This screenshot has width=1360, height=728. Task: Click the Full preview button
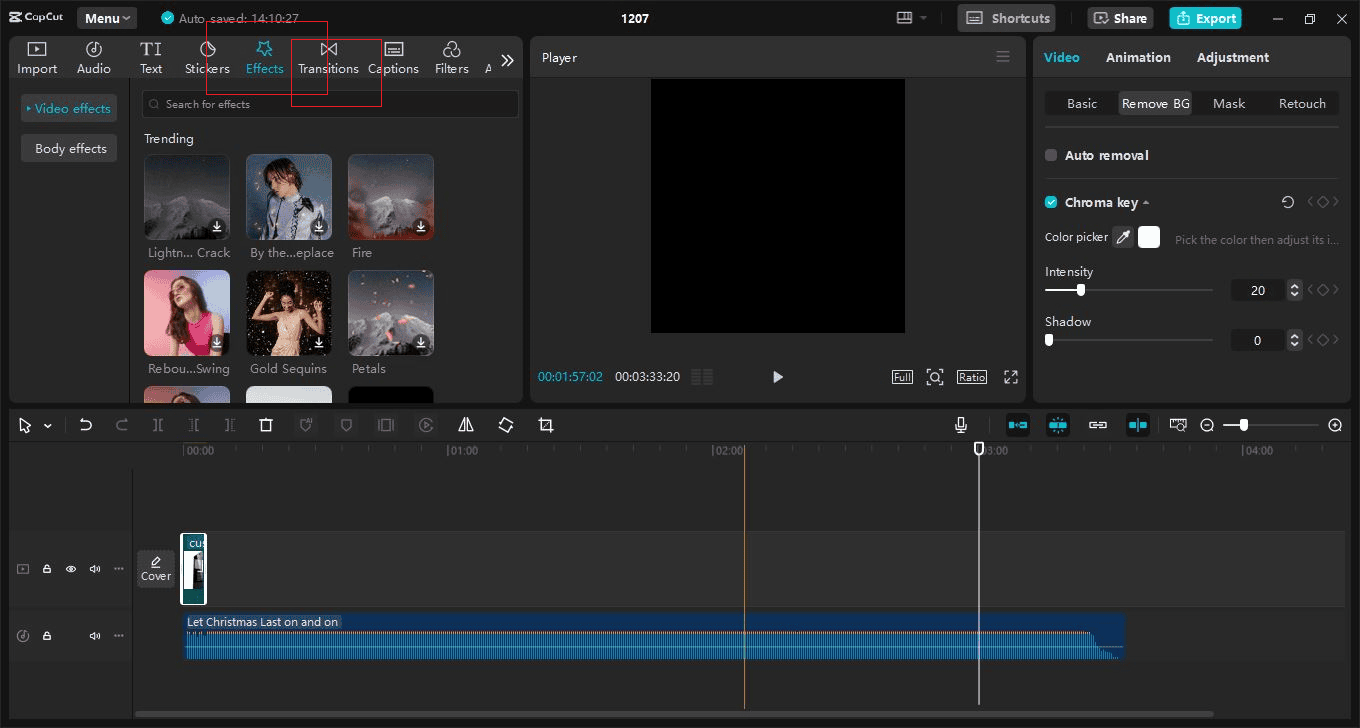[x=902, y=377]
